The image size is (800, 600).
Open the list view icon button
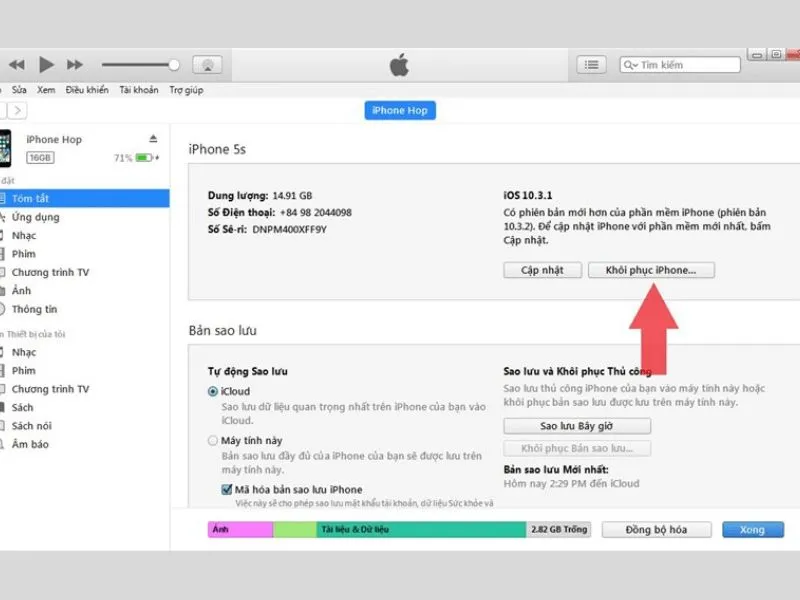[591, 65]
